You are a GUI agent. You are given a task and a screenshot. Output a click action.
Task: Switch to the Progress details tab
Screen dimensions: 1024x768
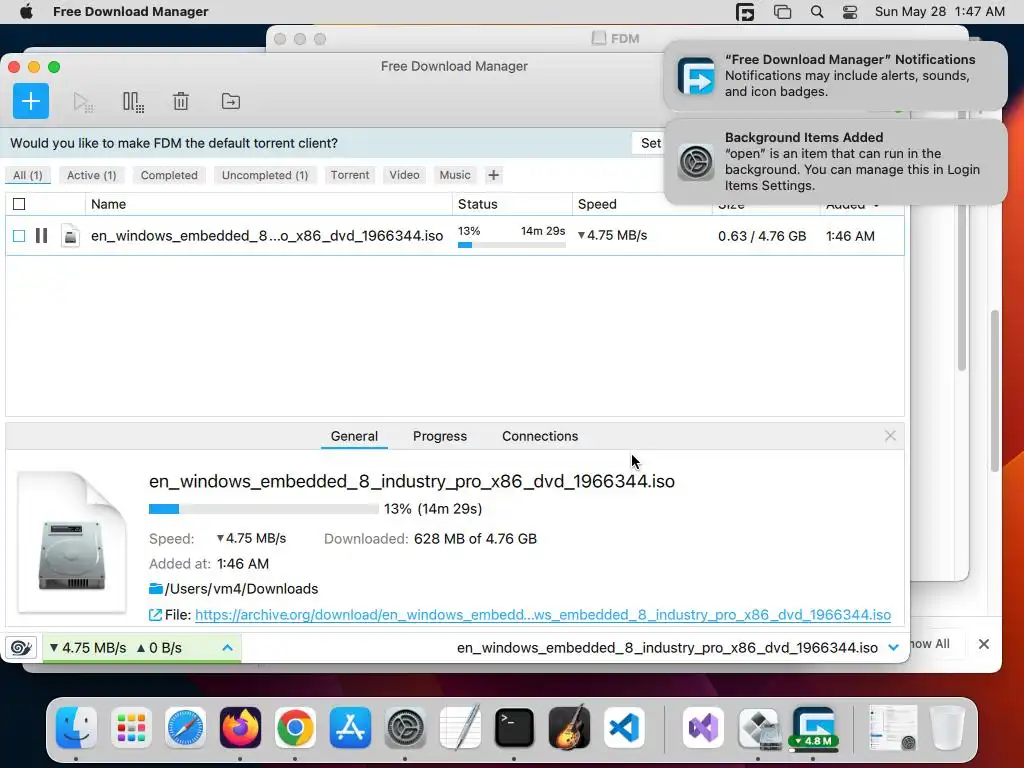coord(440,436)
